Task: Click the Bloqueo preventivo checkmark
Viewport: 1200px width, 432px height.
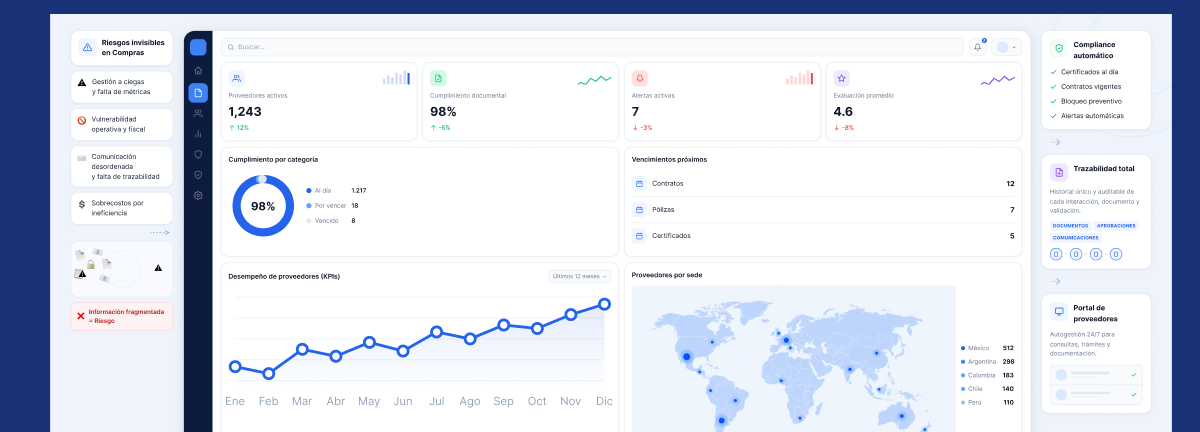Action: 1053,101
